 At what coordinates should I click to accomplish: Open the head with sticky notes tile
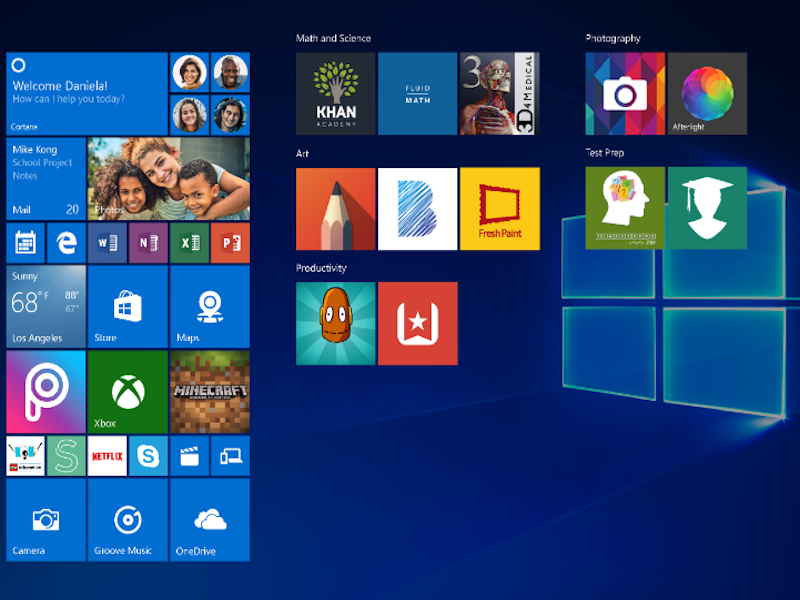coord(625,208)
